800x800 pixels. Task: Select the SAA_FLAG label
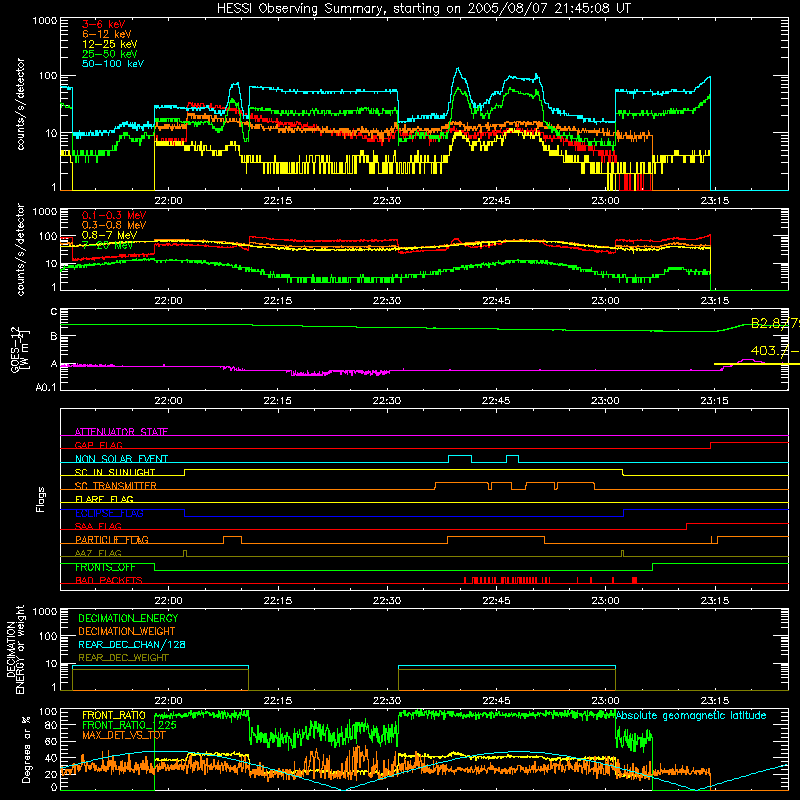98,526
